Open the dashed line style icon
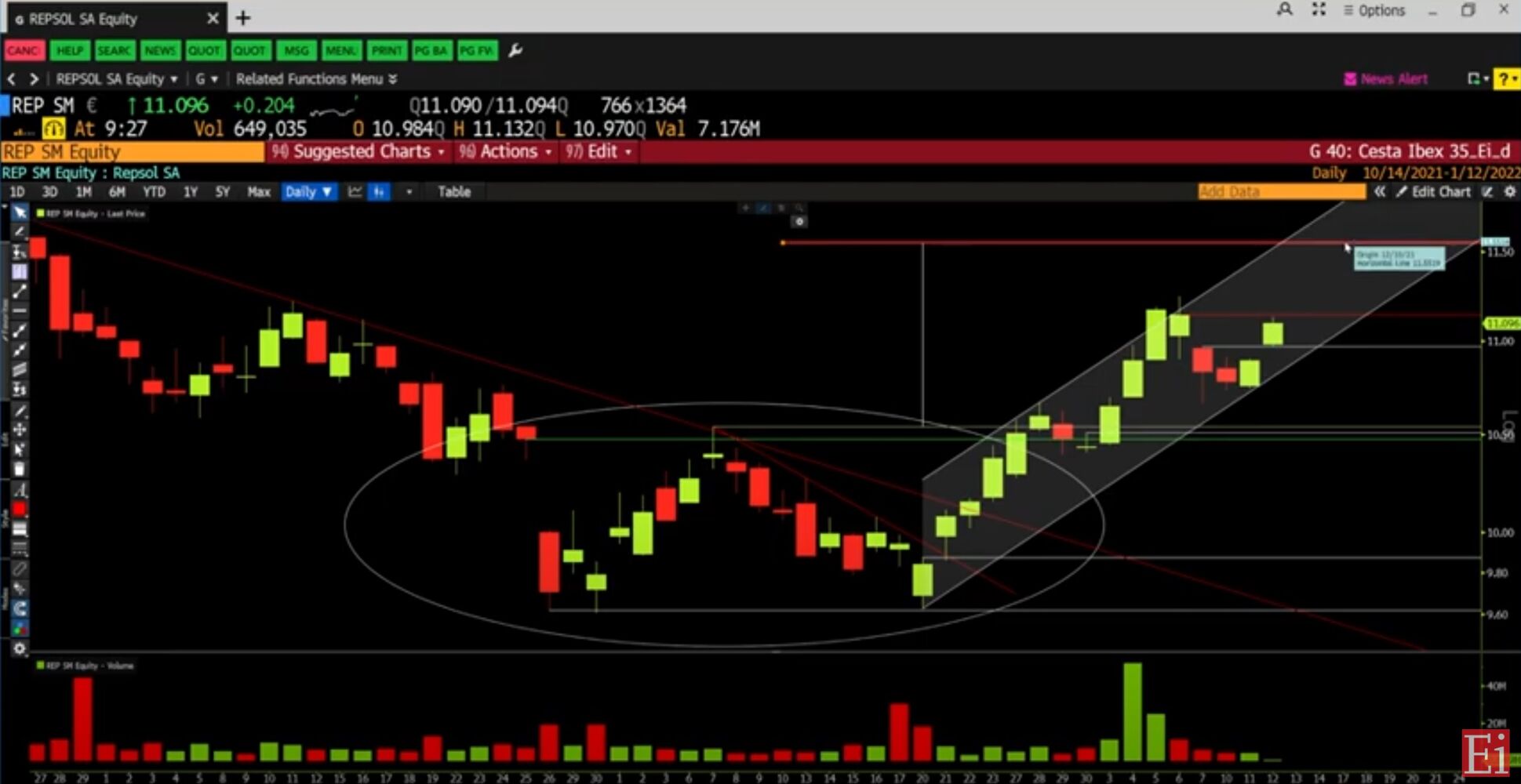1521x784 pixels. point(20,549)
